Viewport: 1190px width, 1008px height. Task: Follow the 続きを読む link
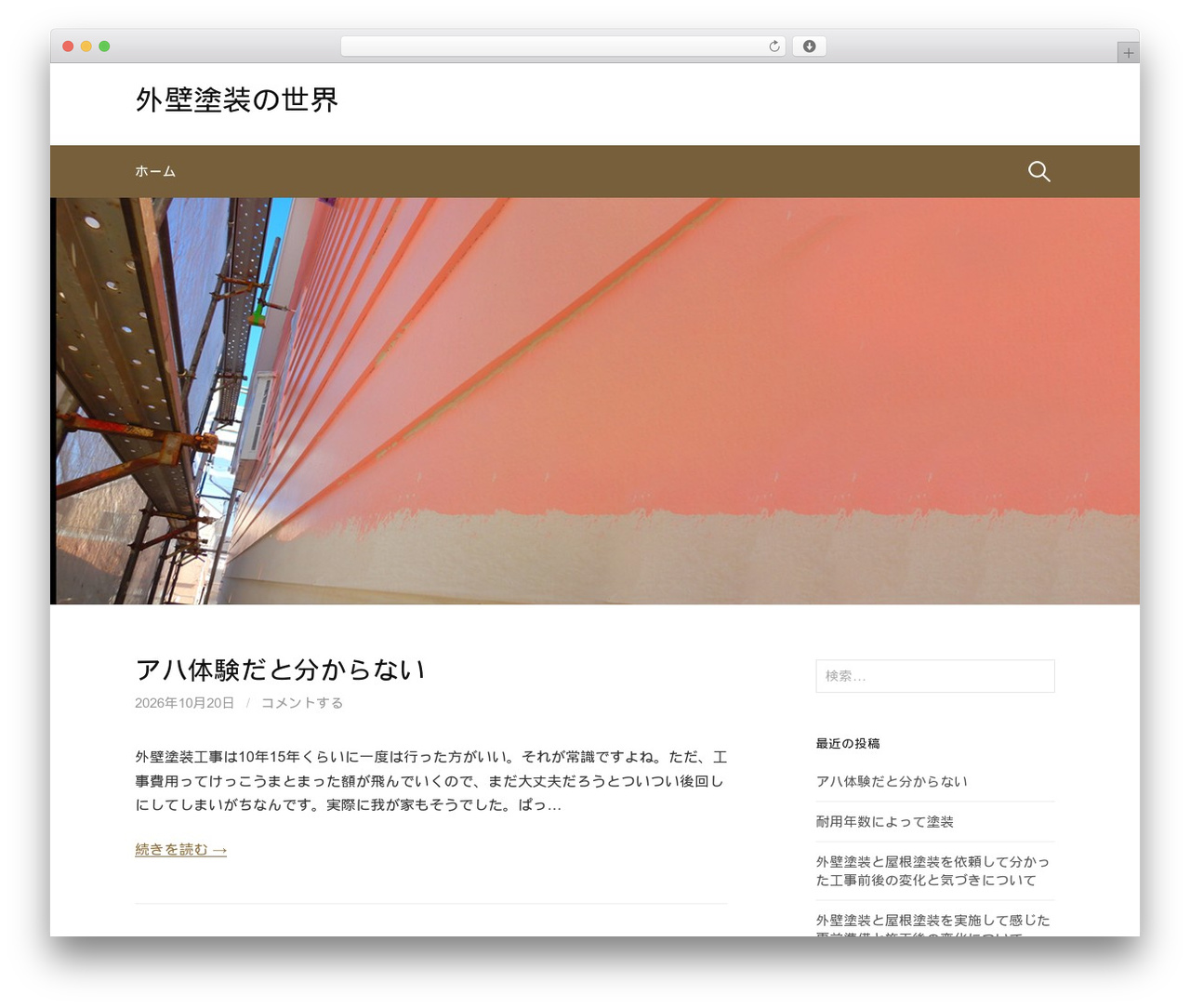pyautogui.click(x=181, y=849)
